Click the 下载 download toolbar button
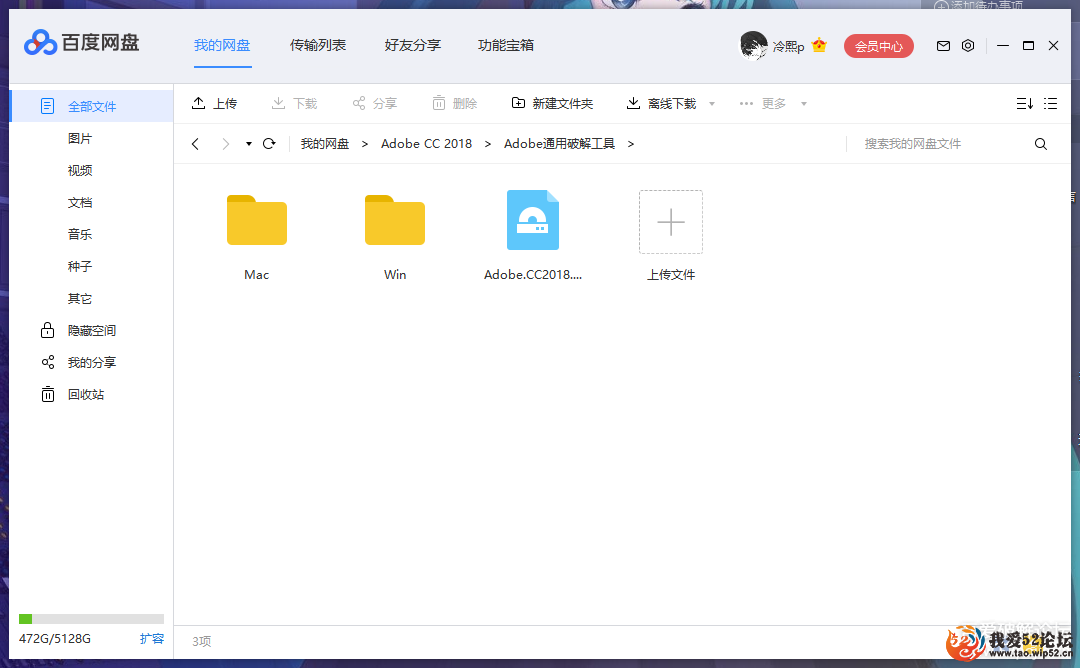The image size is (1080, 668). click(294, 103)
